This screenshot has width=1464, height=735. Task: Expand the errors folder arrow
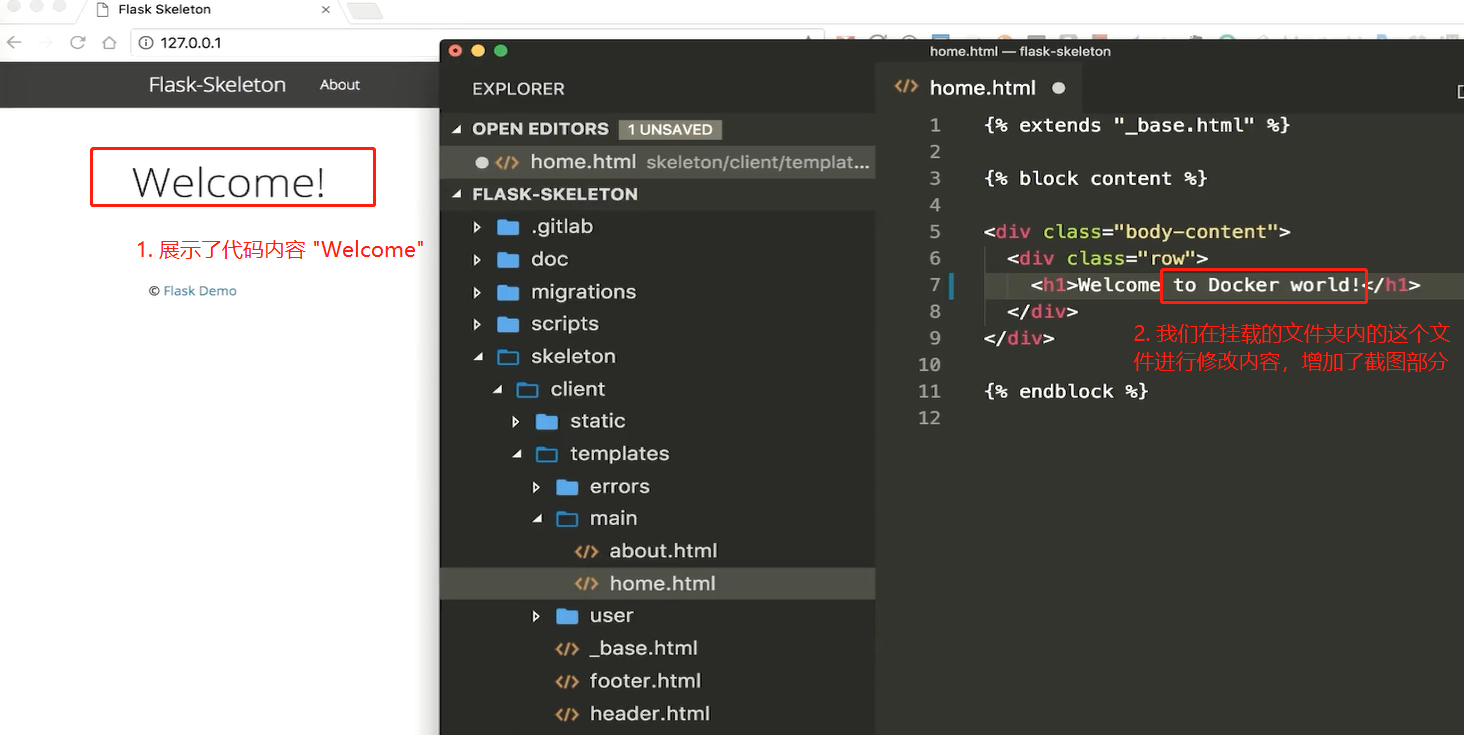[x=537, y=487]
